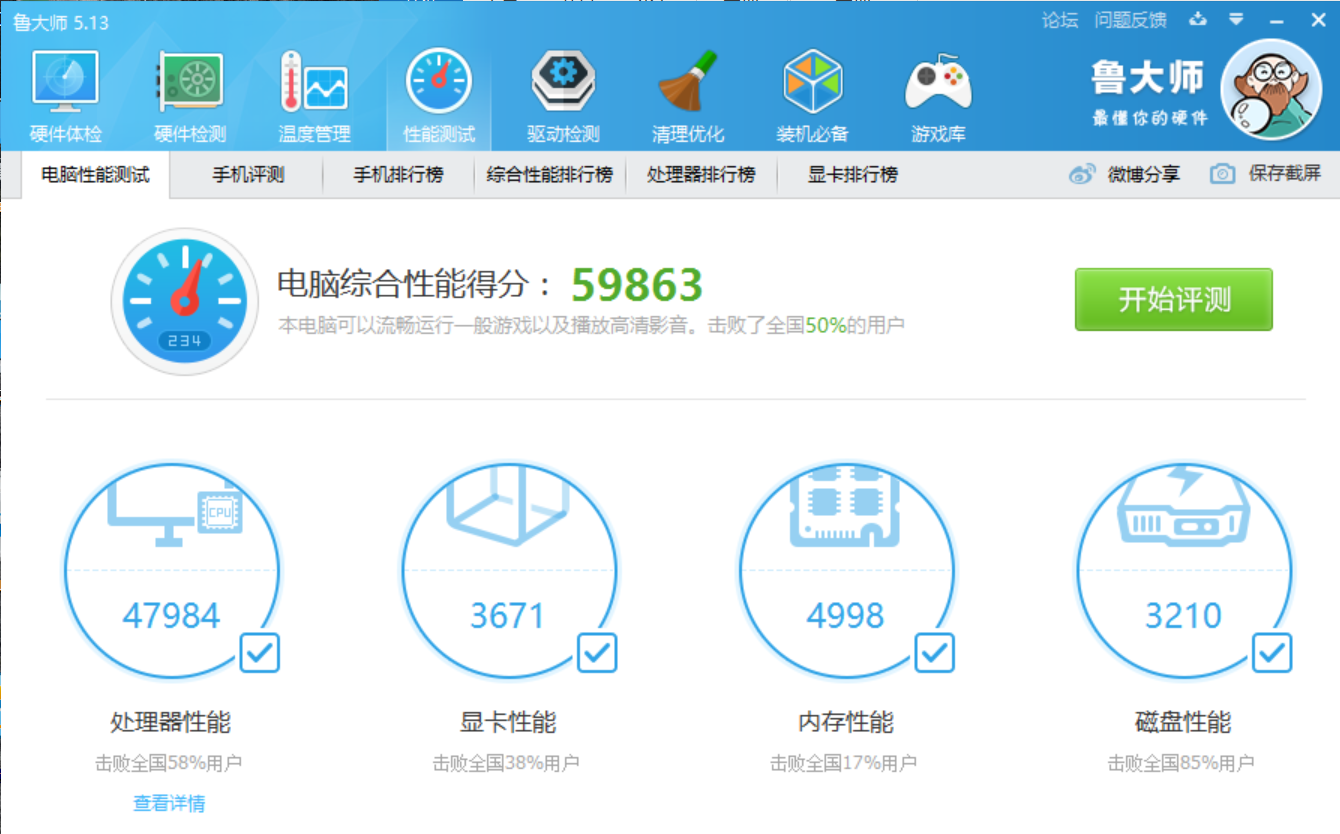Toggle the 内存性能 checkbox
The height and width of the screenshot is (834, 1340).
[935, 653]
